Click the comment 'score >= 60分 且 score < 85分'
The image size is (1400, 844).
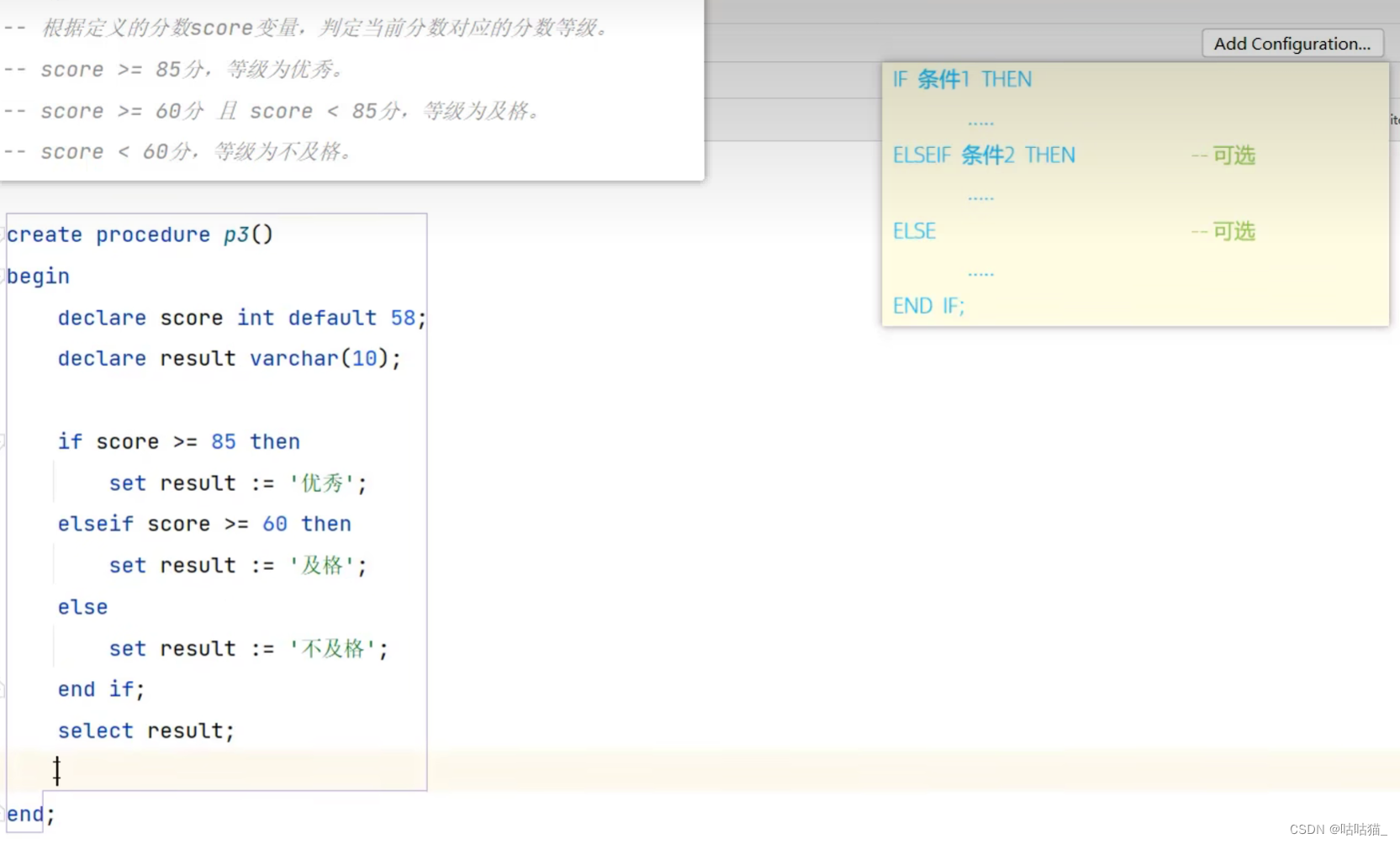click(272, 111)
